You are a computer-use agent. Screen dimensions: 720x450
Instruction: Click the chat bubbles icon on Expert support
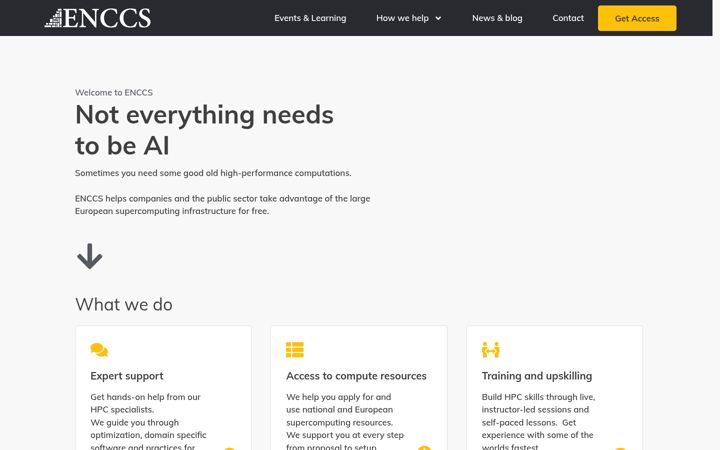(x=99, y=350)
